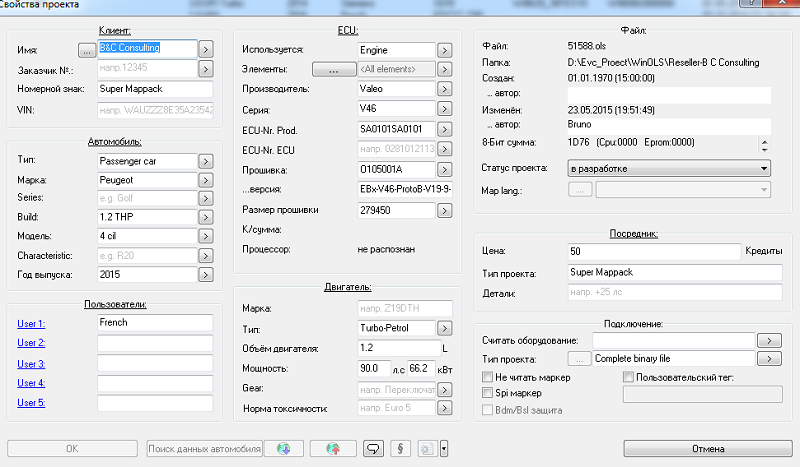The height and width of the screenshot is (467, 800).
Task: Click the User 1 link
Action: [31, 324]
